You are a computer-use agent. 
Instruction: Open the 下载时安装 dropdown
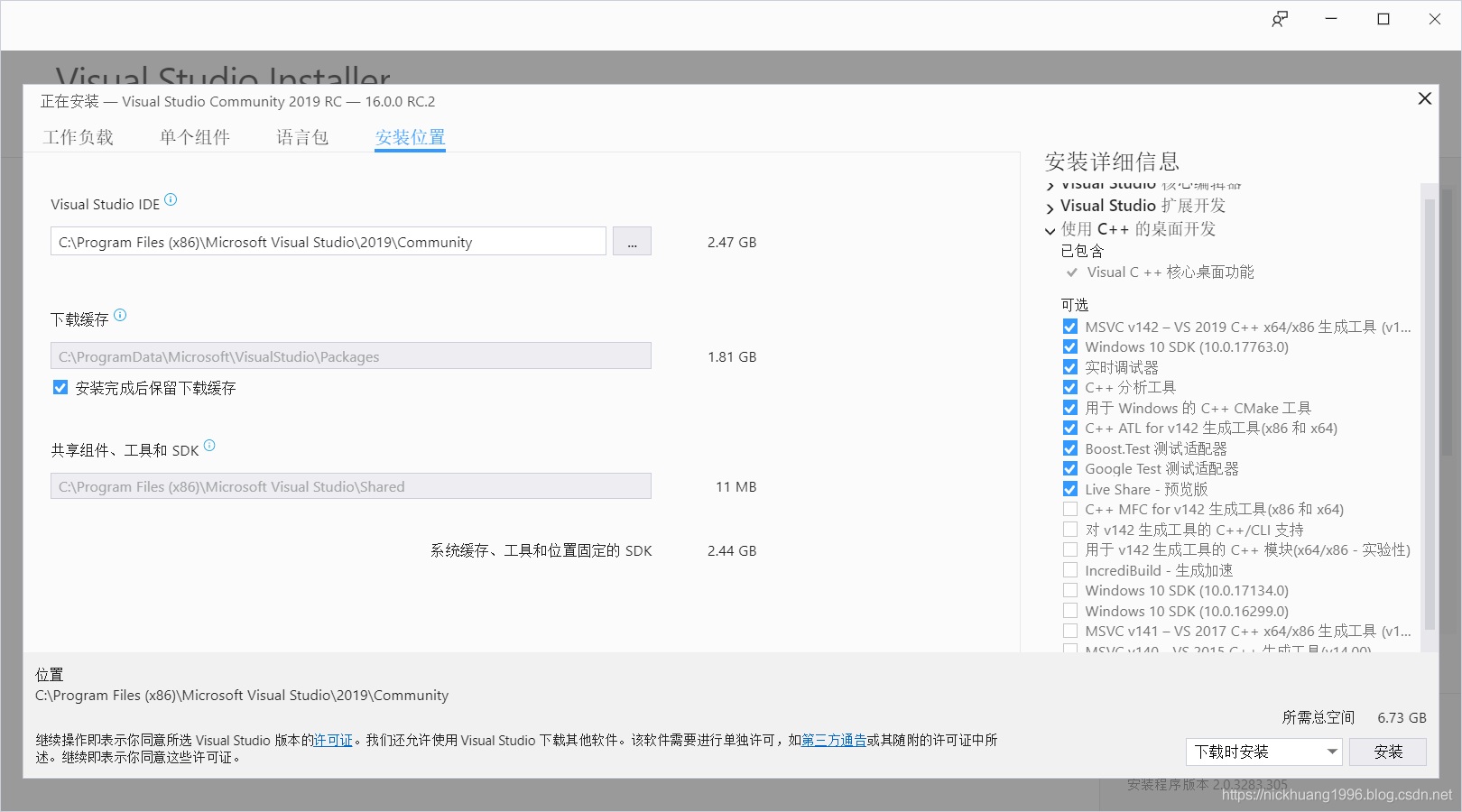point(1264,752)
